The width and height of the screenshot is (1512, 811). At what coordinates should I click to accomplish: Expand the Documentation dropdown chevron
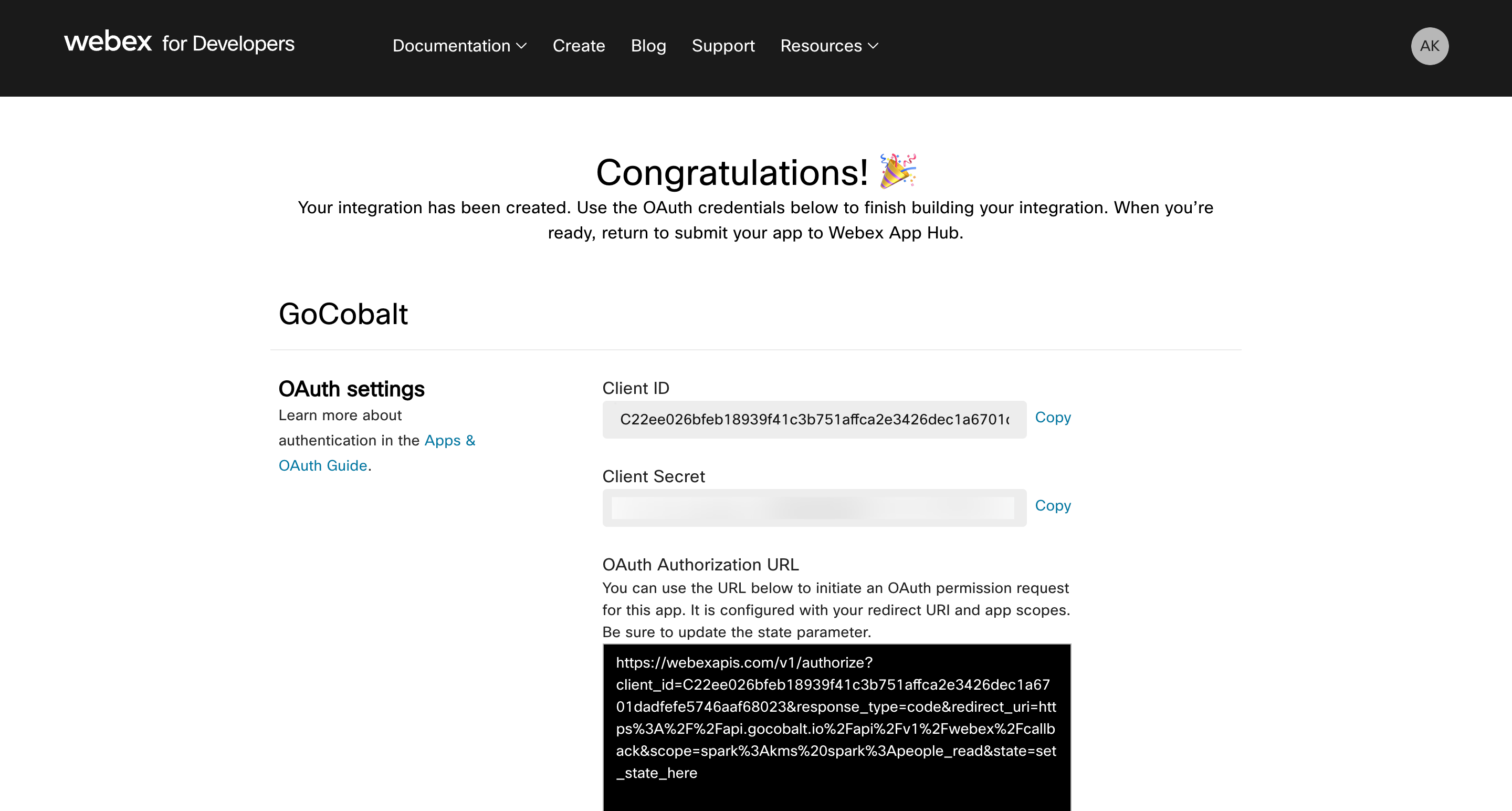click(x=521, y=46)
